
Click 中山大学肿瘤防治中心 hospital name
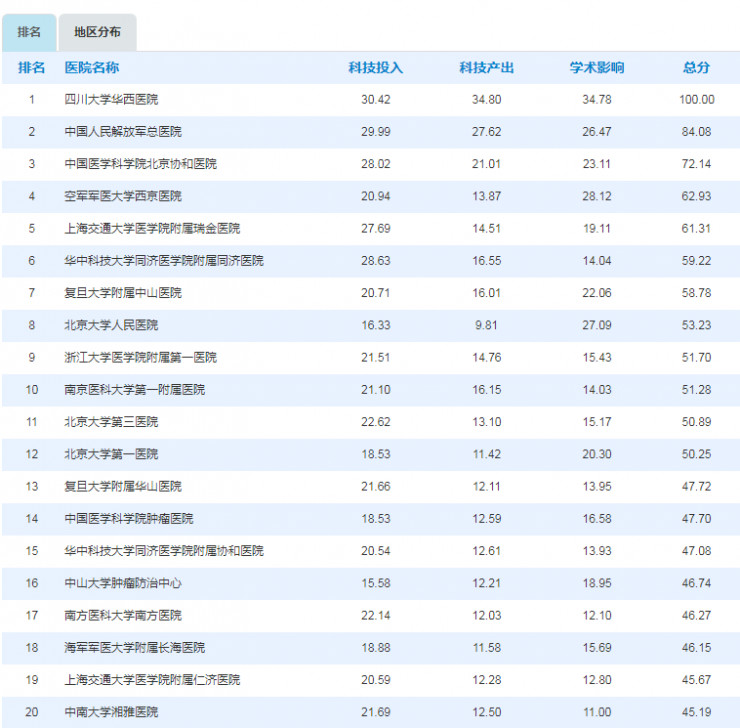(x=123, y=583)
